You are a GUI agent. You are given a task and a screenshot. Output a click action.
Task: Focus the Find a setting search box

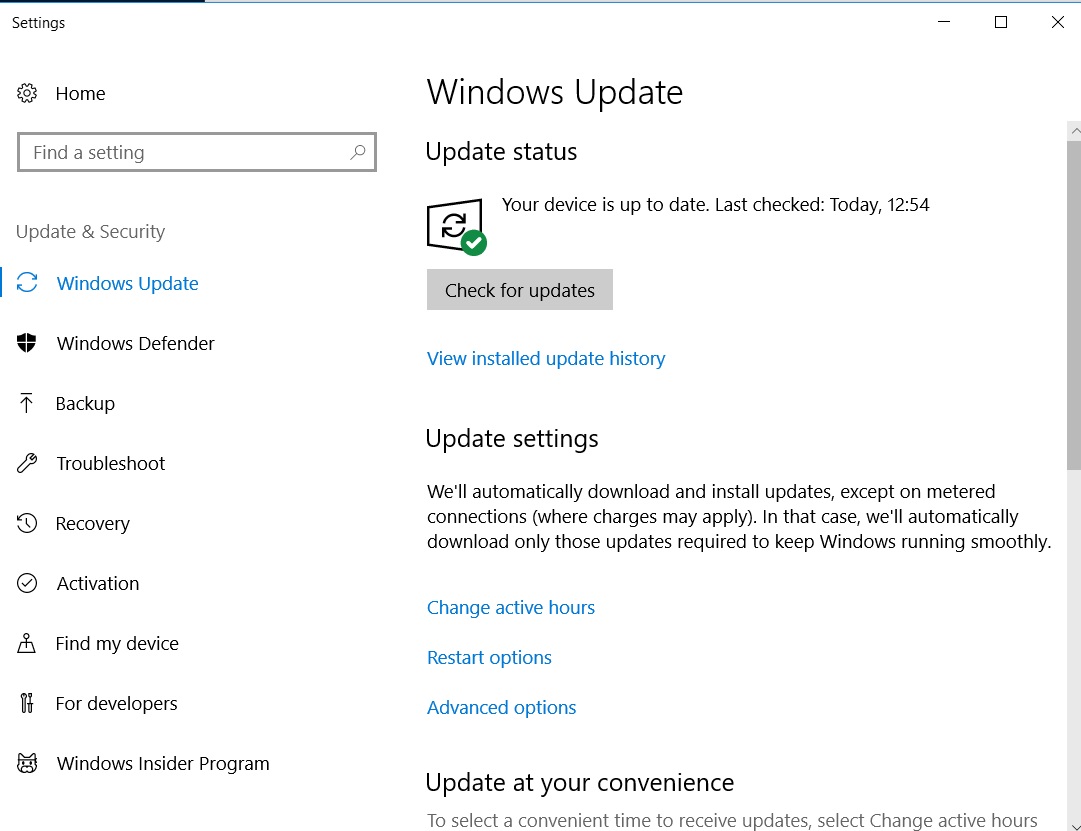click(196, 152)
